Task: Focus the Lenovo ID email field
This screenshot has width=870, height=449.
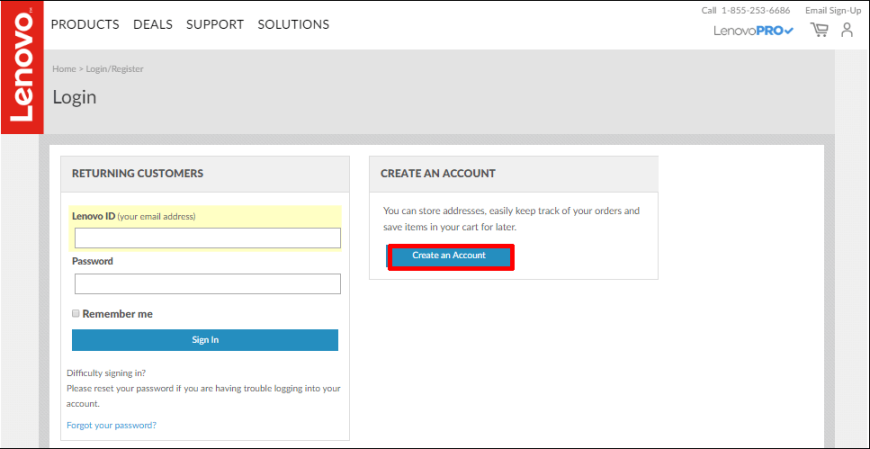Action: 208,238
